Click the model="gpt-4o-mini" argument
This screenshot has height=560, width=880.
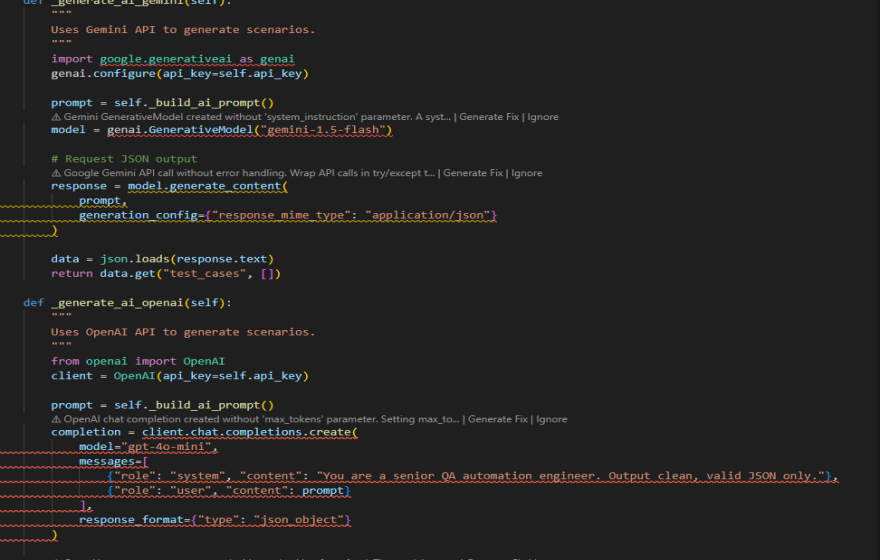[x=148, y=447]
